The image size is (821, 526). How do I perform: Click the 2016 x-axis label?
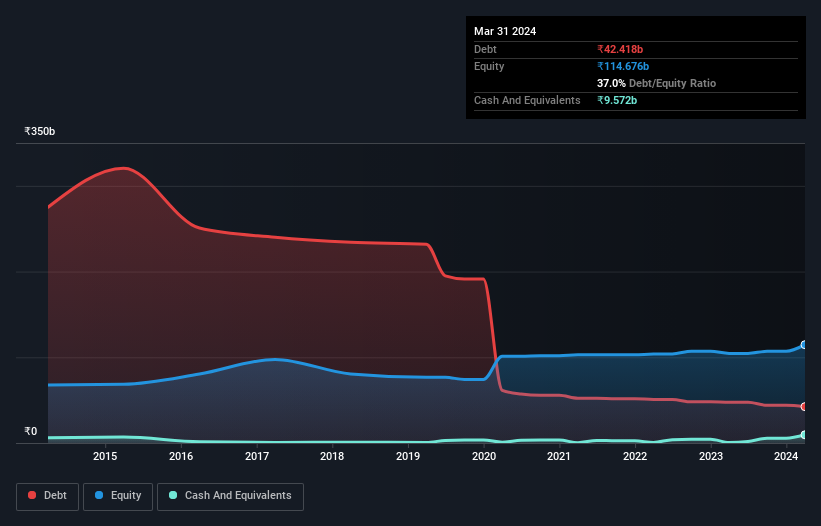(181, 456)
